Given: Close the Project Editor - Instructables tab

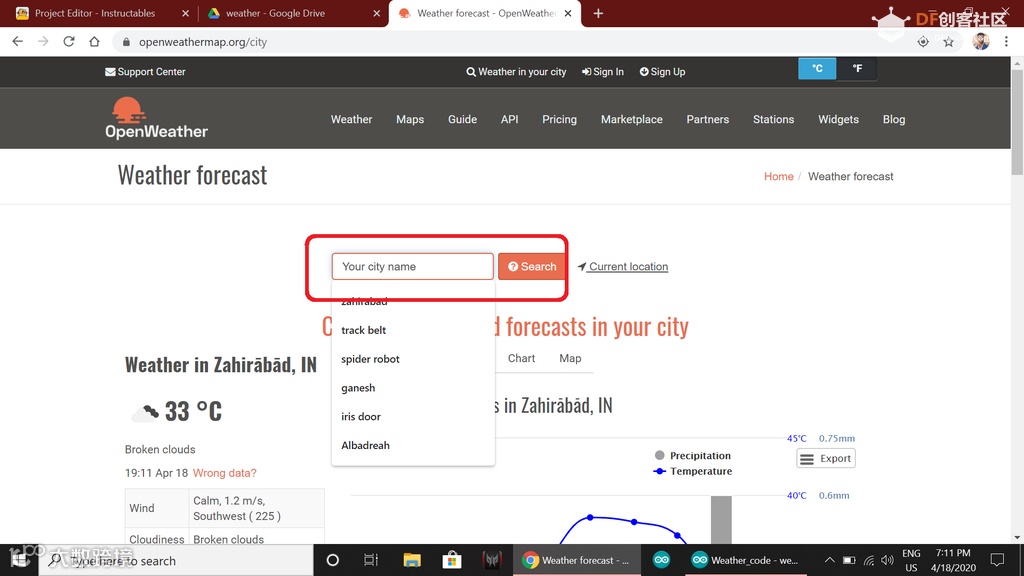Looking at the screenshot, I should (x=185, y=13).
